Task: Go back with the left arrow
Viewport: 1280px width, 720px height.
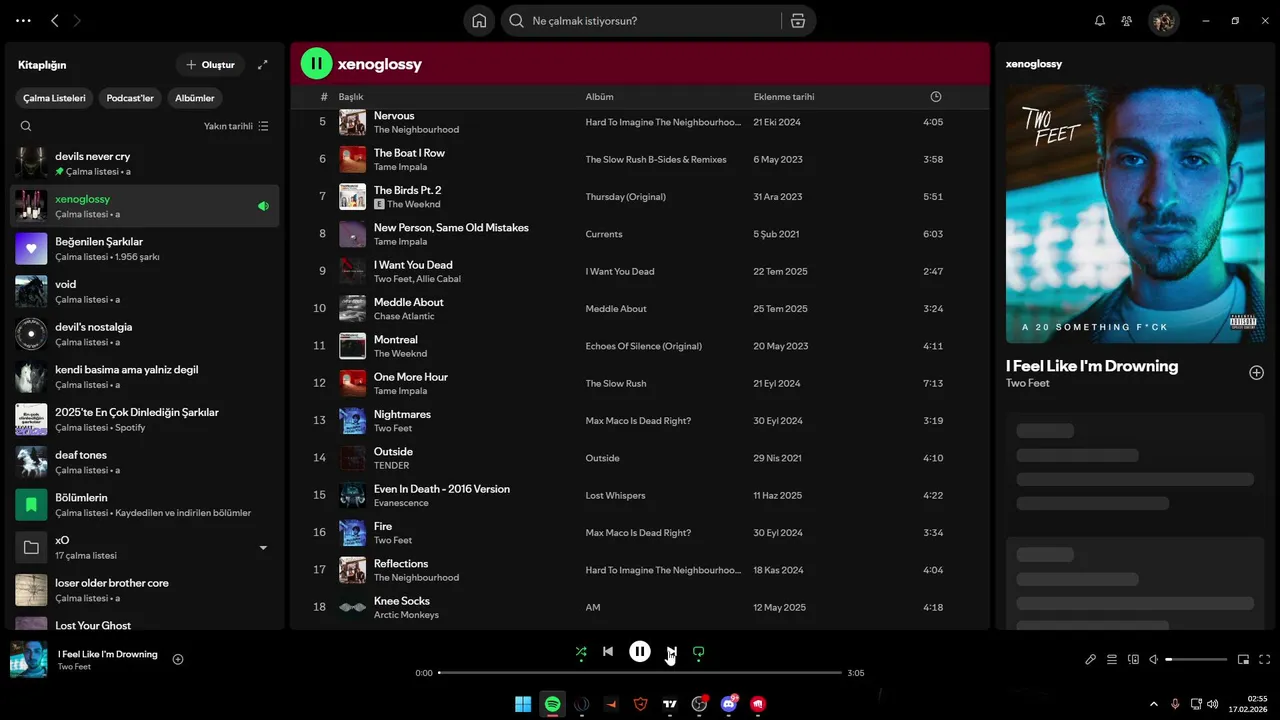Action: point(55,21)
